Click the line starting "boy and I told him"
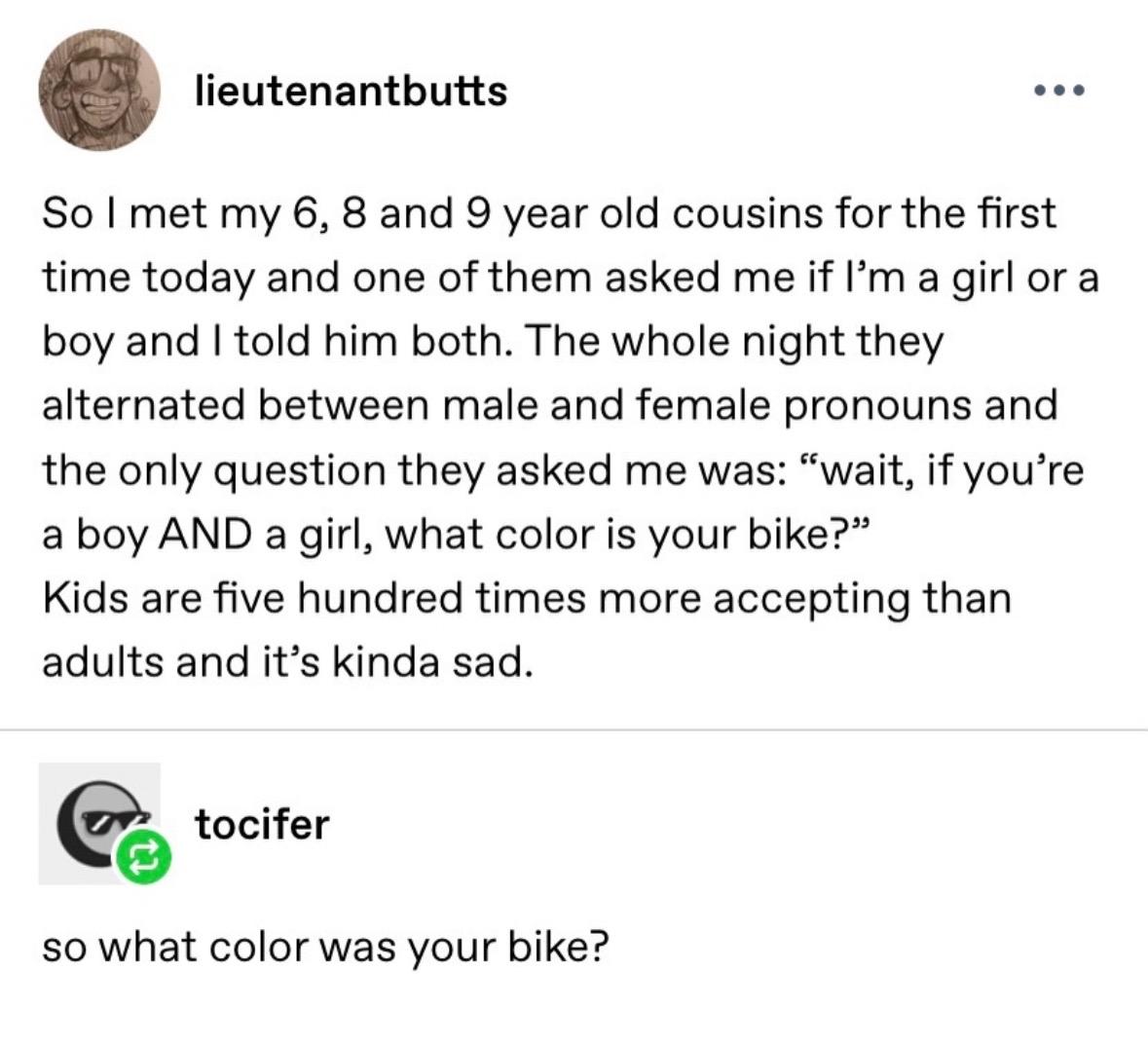The image size is (1148, 1045). 492,342
